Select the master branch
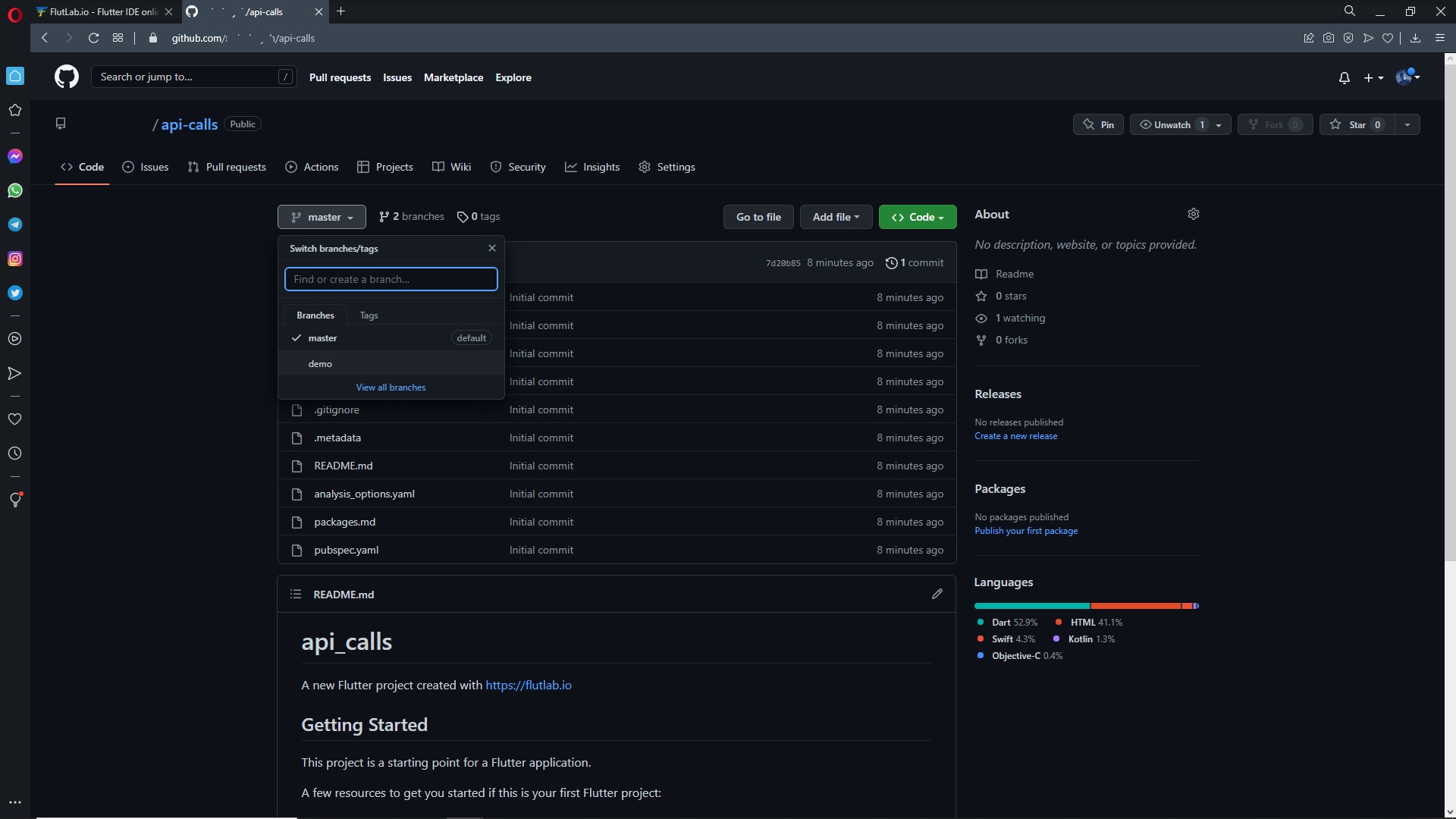The width and height of the screenshot is (1456, 819). click(391, 338)
